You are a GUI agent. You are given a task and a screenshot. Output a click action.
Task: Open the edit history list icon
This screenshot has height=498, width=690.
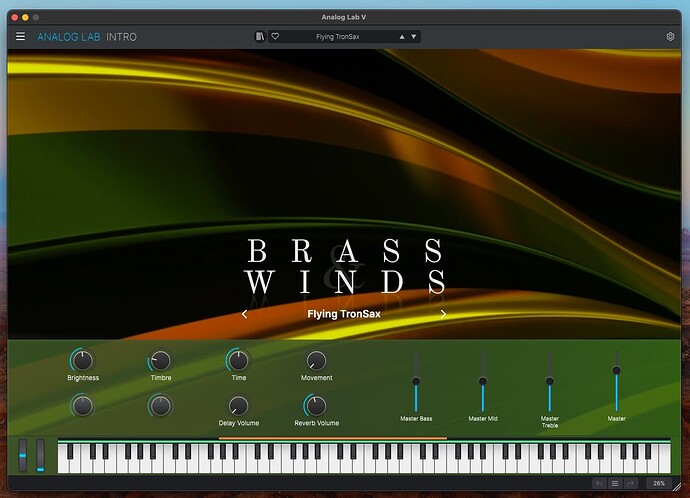[x=615, y=483]
